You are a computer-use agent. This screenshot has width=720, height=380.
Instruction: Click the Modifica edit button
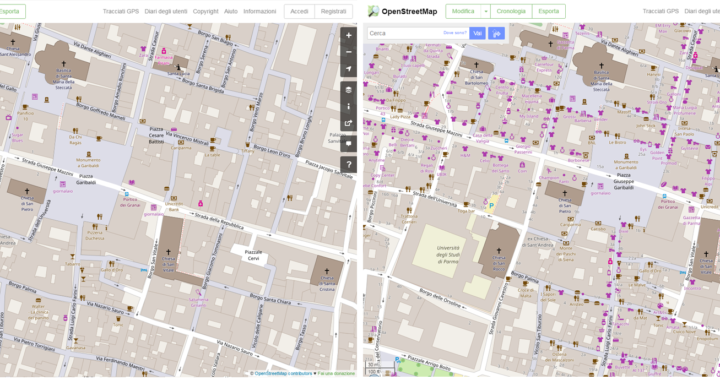(463, 11)
